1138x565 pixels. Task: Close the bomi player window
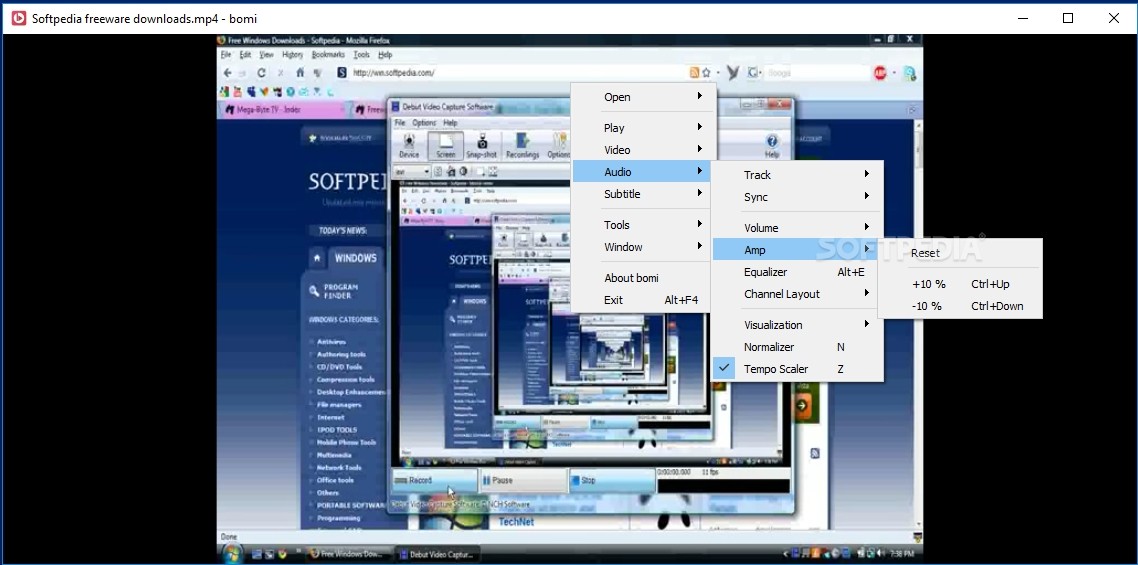click(x=1113, y=18)
